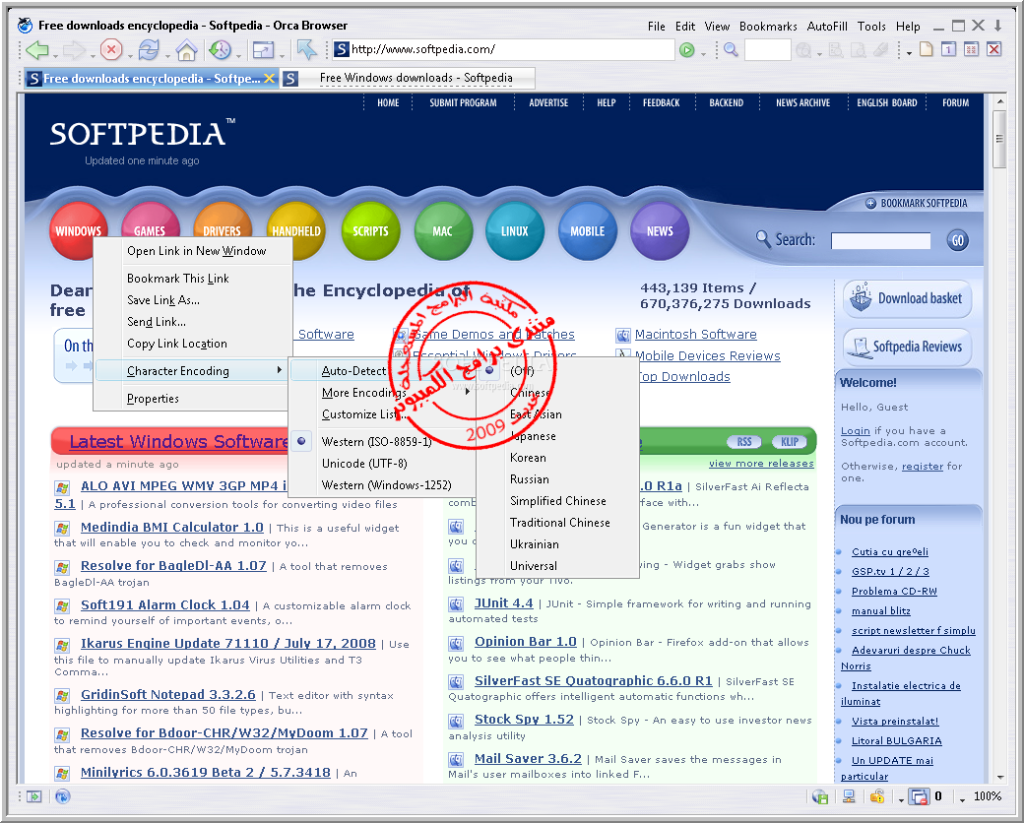Click the Orca Browser whale logo icon
The image size is (1024, 823).
click(x=25, y=25)
